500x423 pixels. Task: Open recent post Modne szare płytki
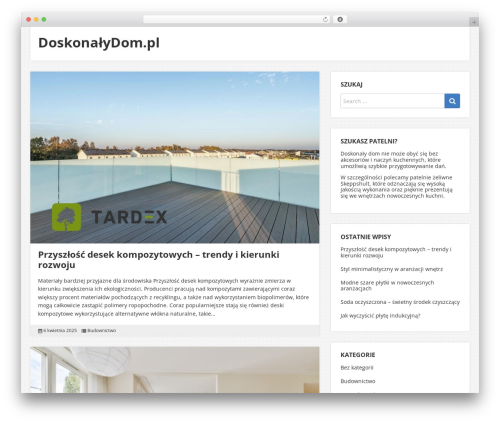[x=387, y=285]
